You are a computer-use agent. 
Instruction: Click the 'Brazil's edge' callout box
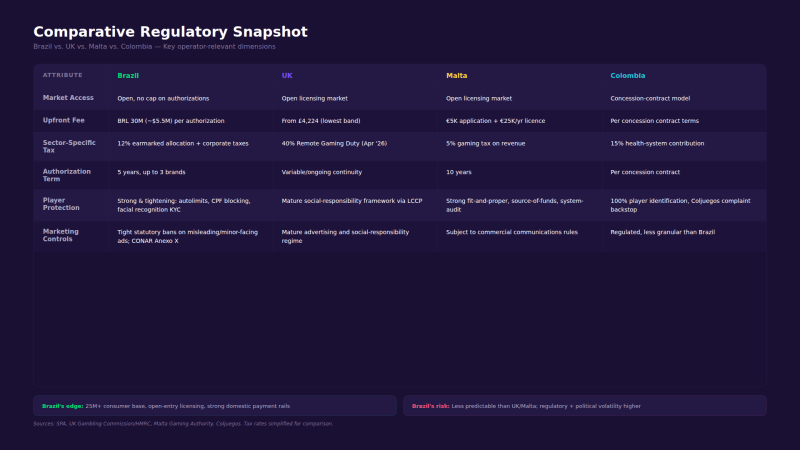215,406
